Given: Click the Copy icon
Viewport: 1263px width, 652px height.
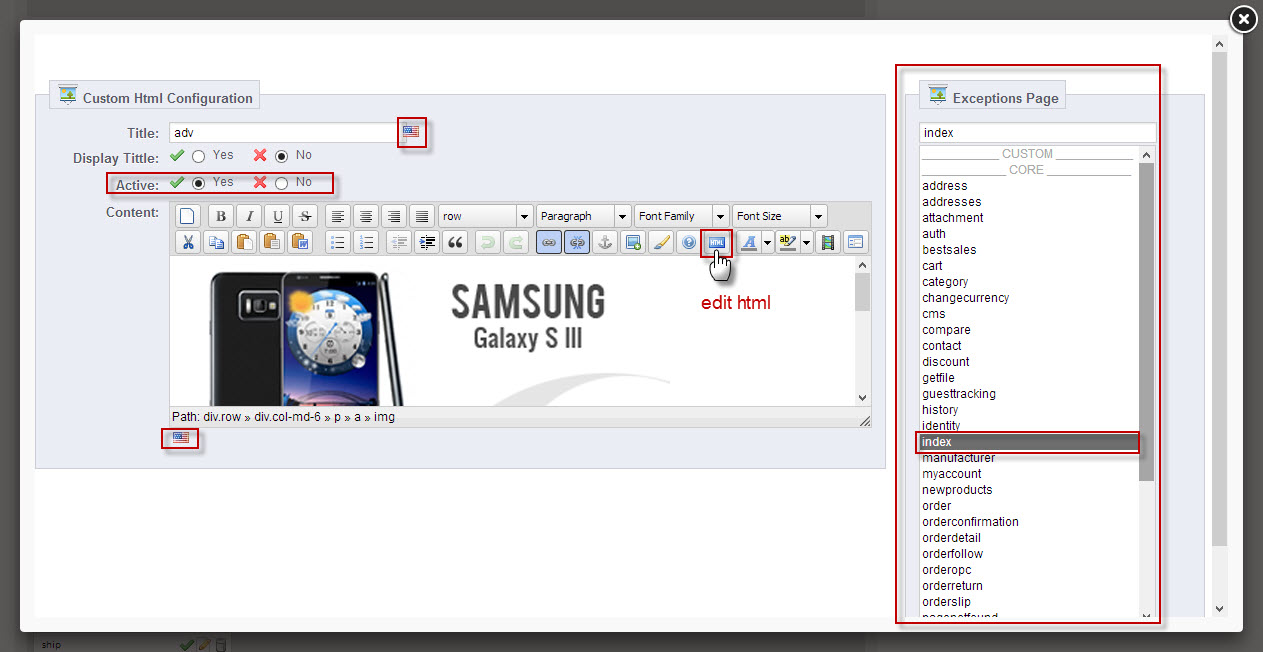Looking at the screenshot, I should point(216,242).
